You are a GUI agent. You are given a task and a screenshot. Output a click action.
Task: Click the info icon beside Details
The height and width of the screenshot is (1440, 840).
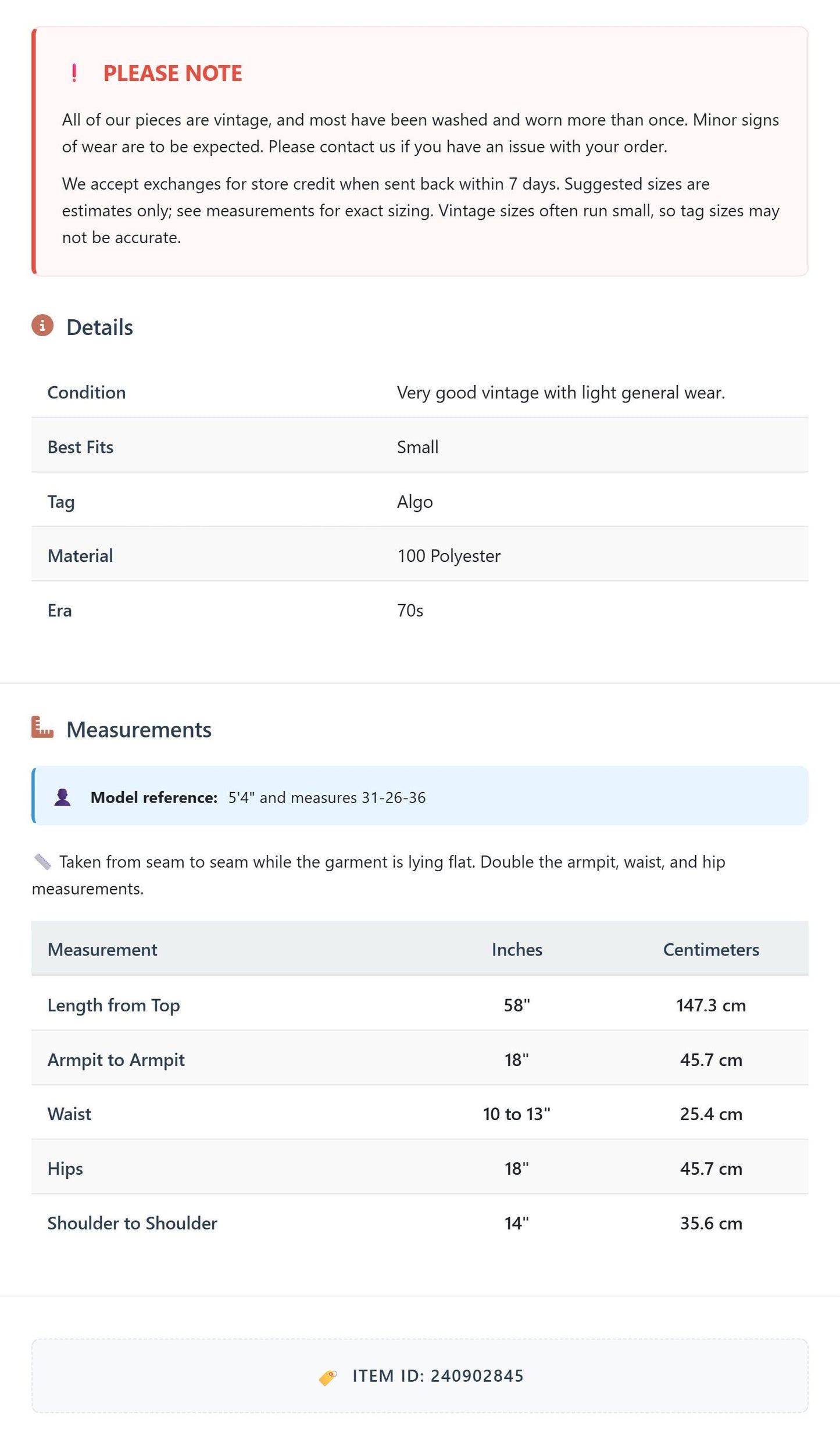42,326
